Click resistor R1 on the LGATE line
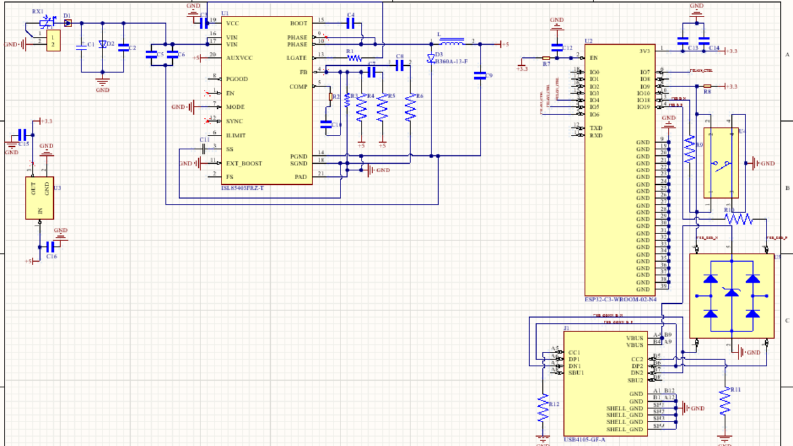This screenshot has height=446, width=793. coord(354,58)
